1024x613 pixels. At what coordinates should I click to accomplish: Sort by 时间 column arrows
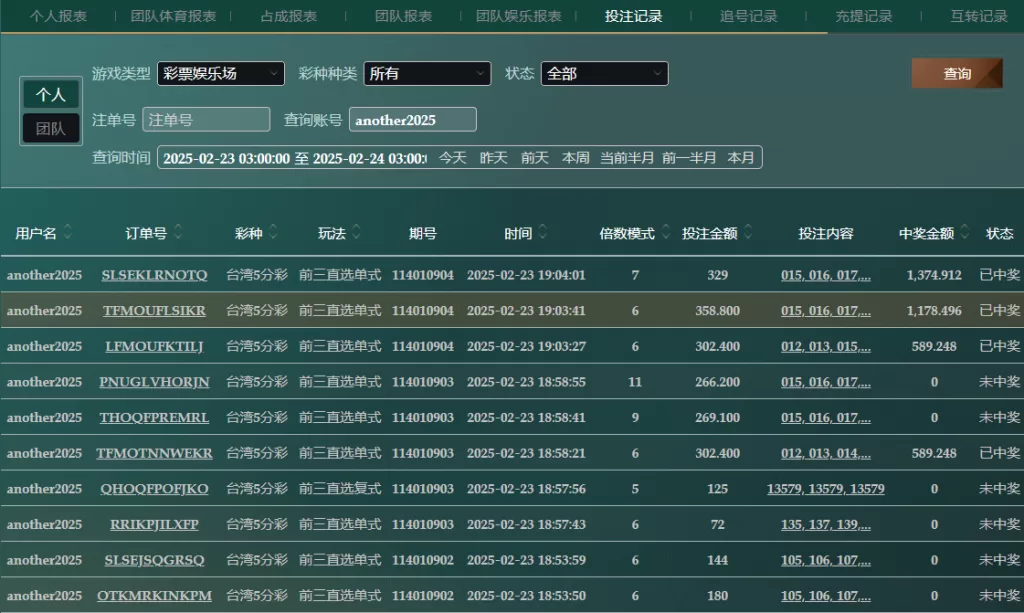[543, 232]
